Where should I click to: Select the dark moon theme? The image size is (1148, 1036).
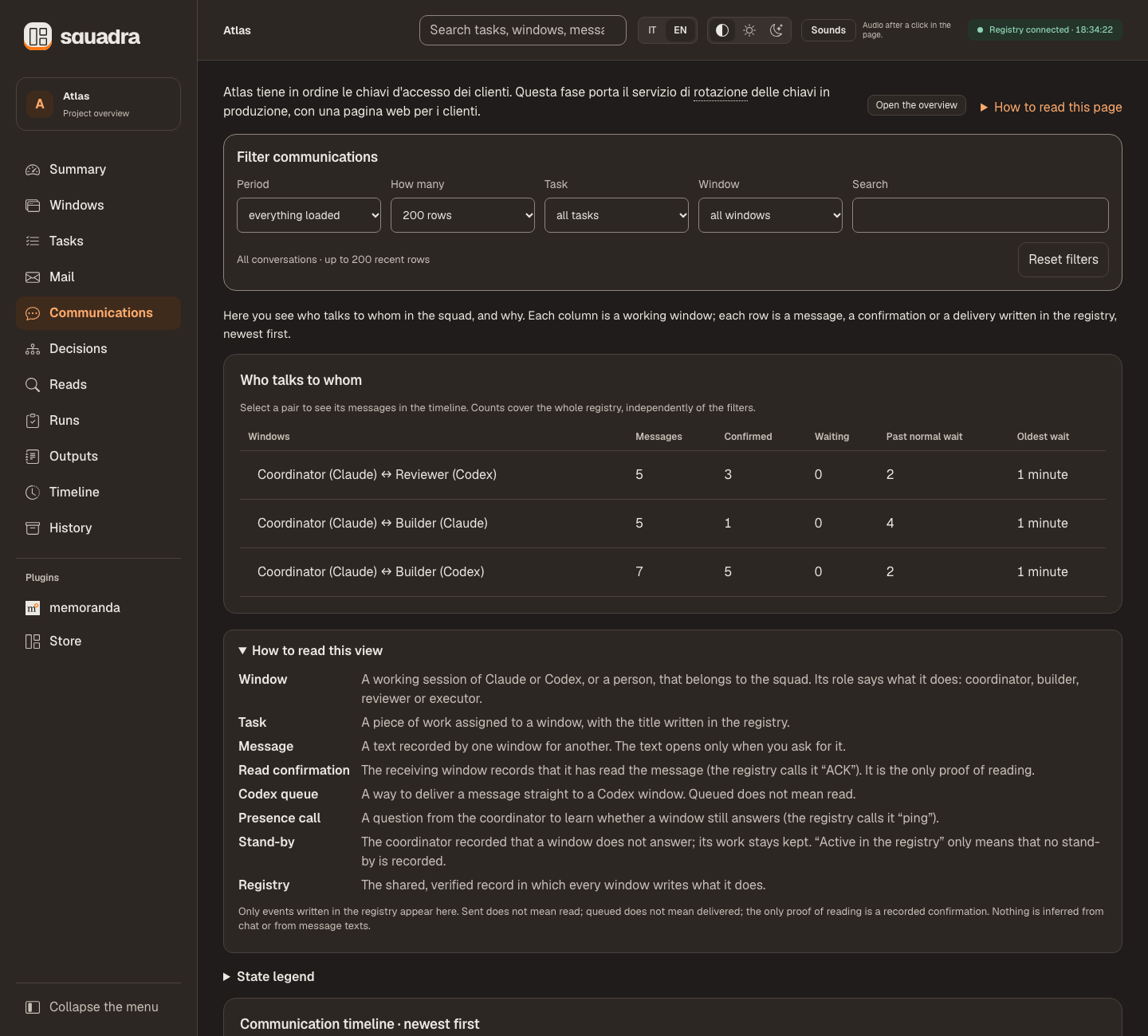tap(776, 30)
